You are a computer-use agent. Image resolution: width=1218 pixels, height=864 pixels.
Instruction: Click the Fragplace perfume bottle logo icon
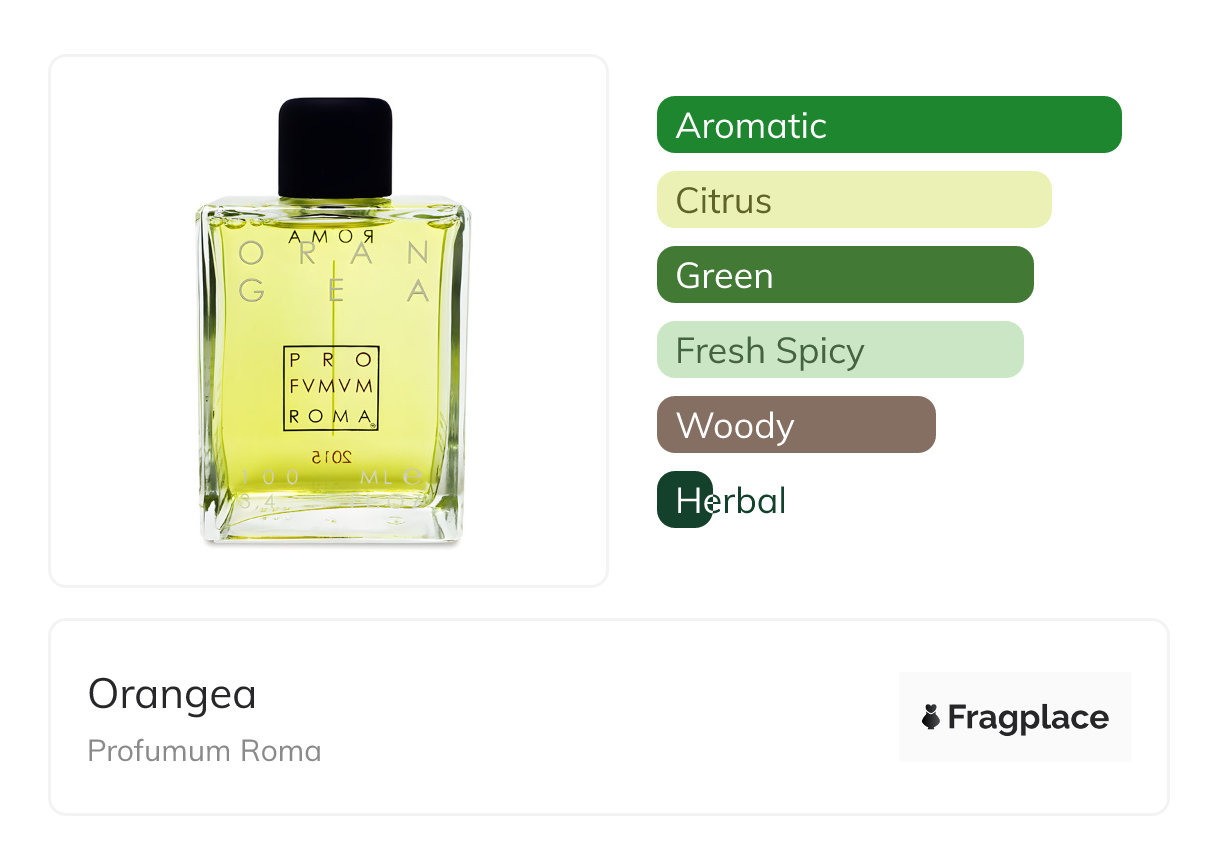[x=931, y=717]
